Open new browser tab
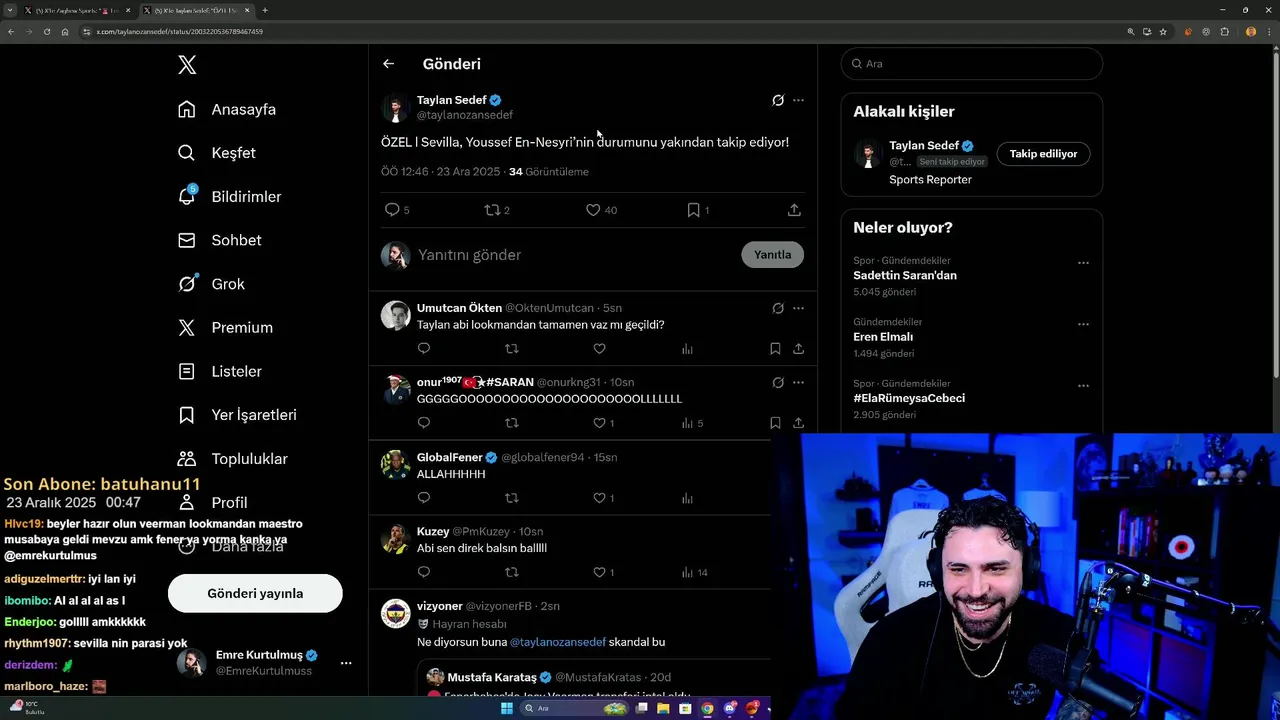This screenshot has height=720, width=1280. coord(264,10)
